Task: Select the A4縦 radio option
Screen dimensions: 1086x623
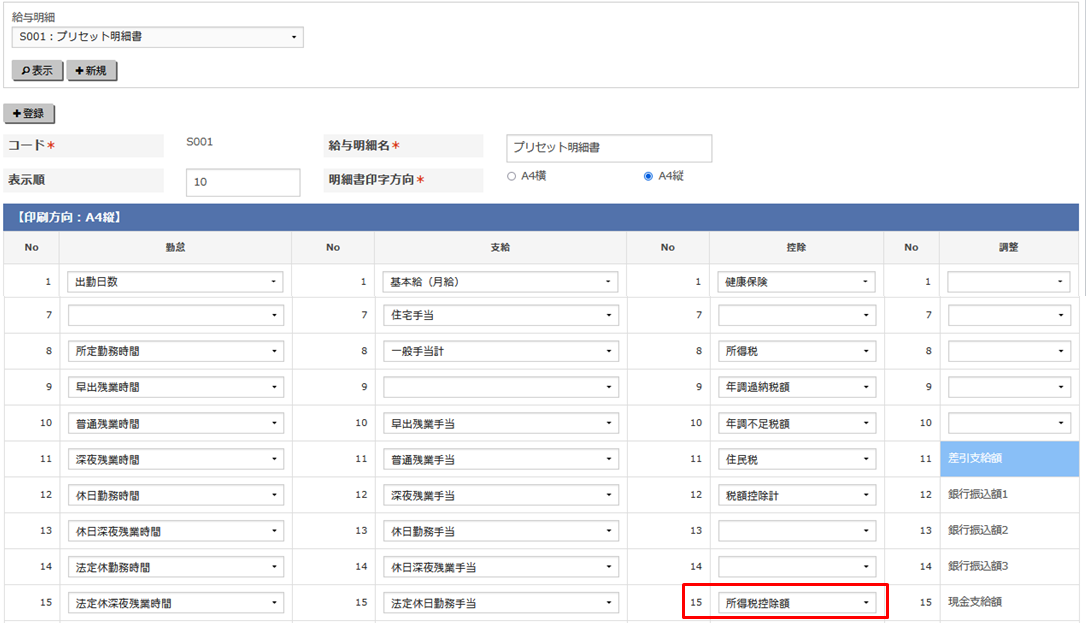Action: (648, 176)
